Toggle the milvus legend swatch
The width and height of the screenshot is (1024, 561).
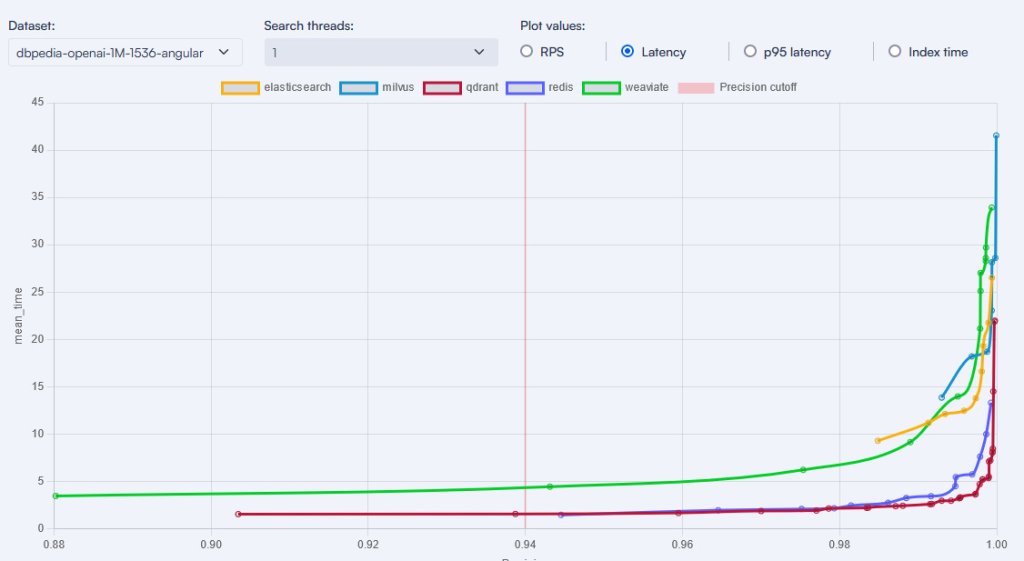pos(359,88)
